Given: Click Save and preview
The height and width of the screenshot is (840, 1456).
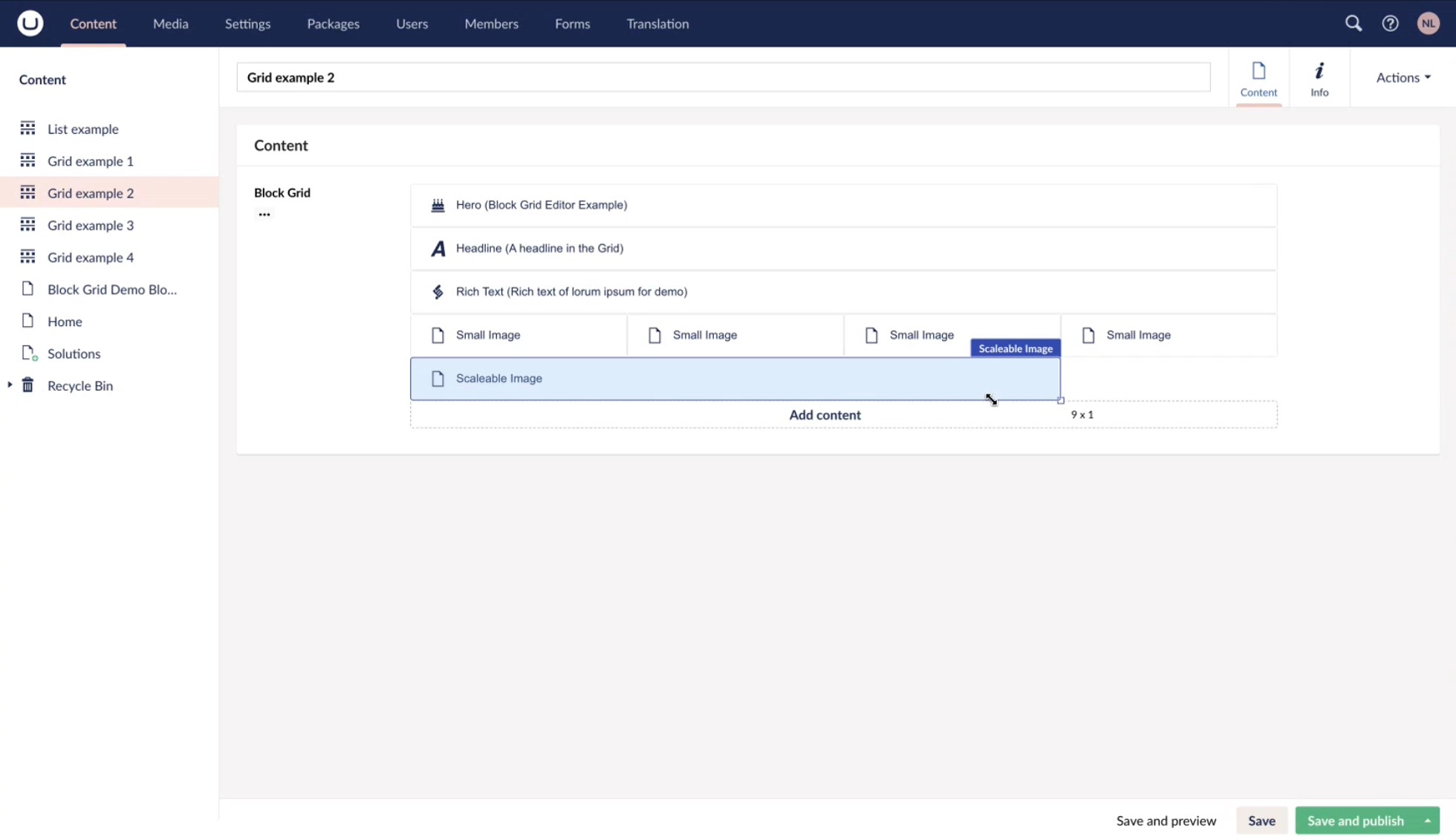Looking at the screenshot, I should tap(1166, 820).
